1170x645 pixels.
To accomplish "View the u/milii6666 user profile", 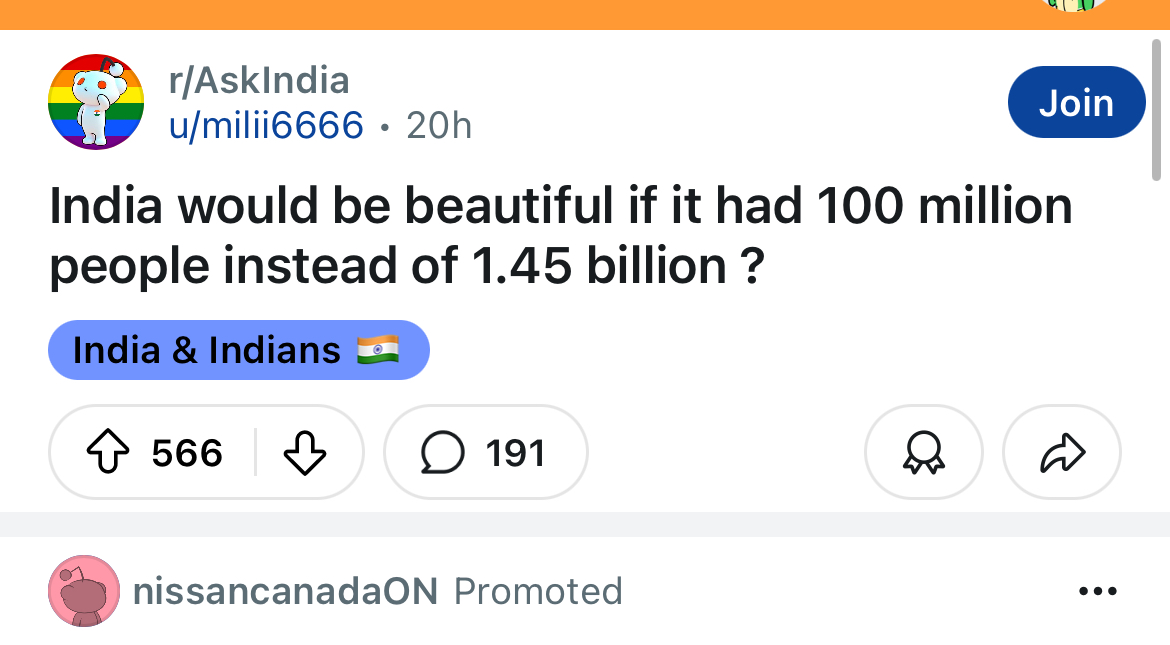I will coord(266,125).
